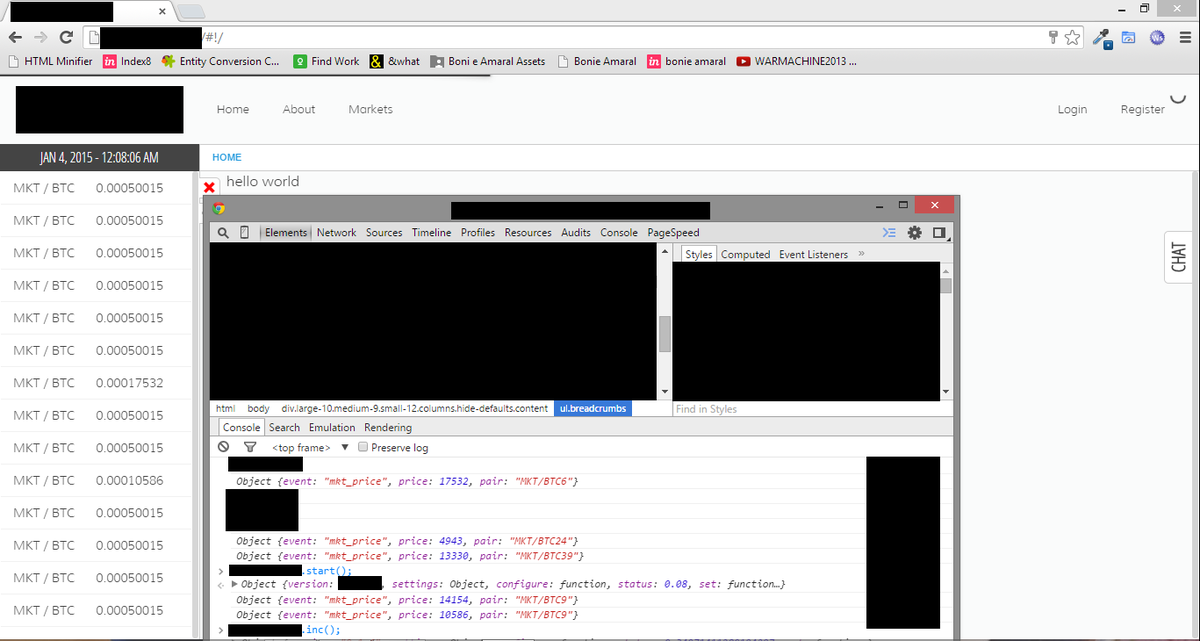1200x641 pixels.
Task: Switch to DevTools Resources tab
Action: click(528, 232)
